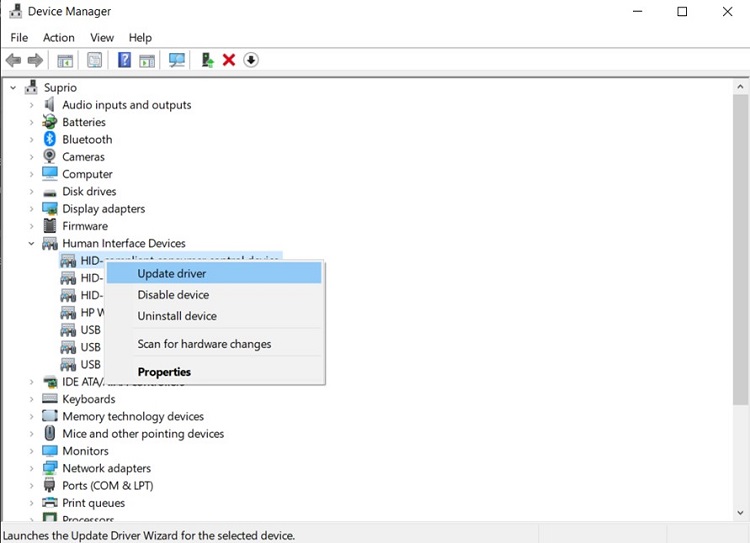The image size is (750, 543).
Task: Click Properties in the context menu
Action: coord(164,372)
